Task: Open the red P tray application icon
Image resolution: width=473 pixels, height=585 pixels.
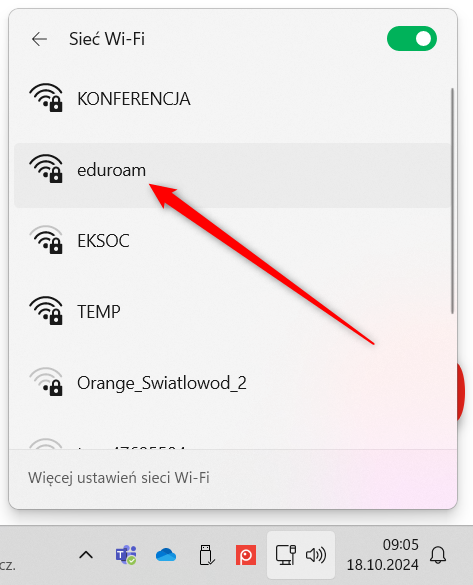Action: 246,555
